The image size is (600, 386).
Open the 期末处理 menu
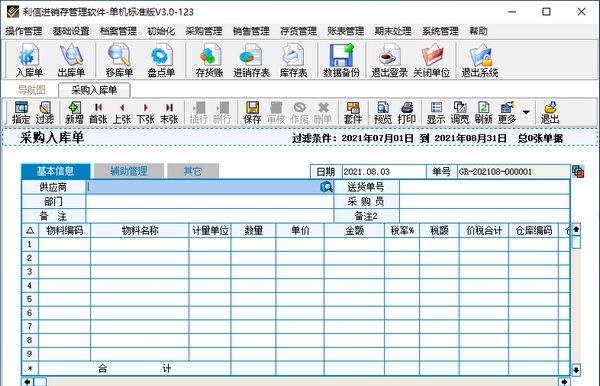pos(393,31)
